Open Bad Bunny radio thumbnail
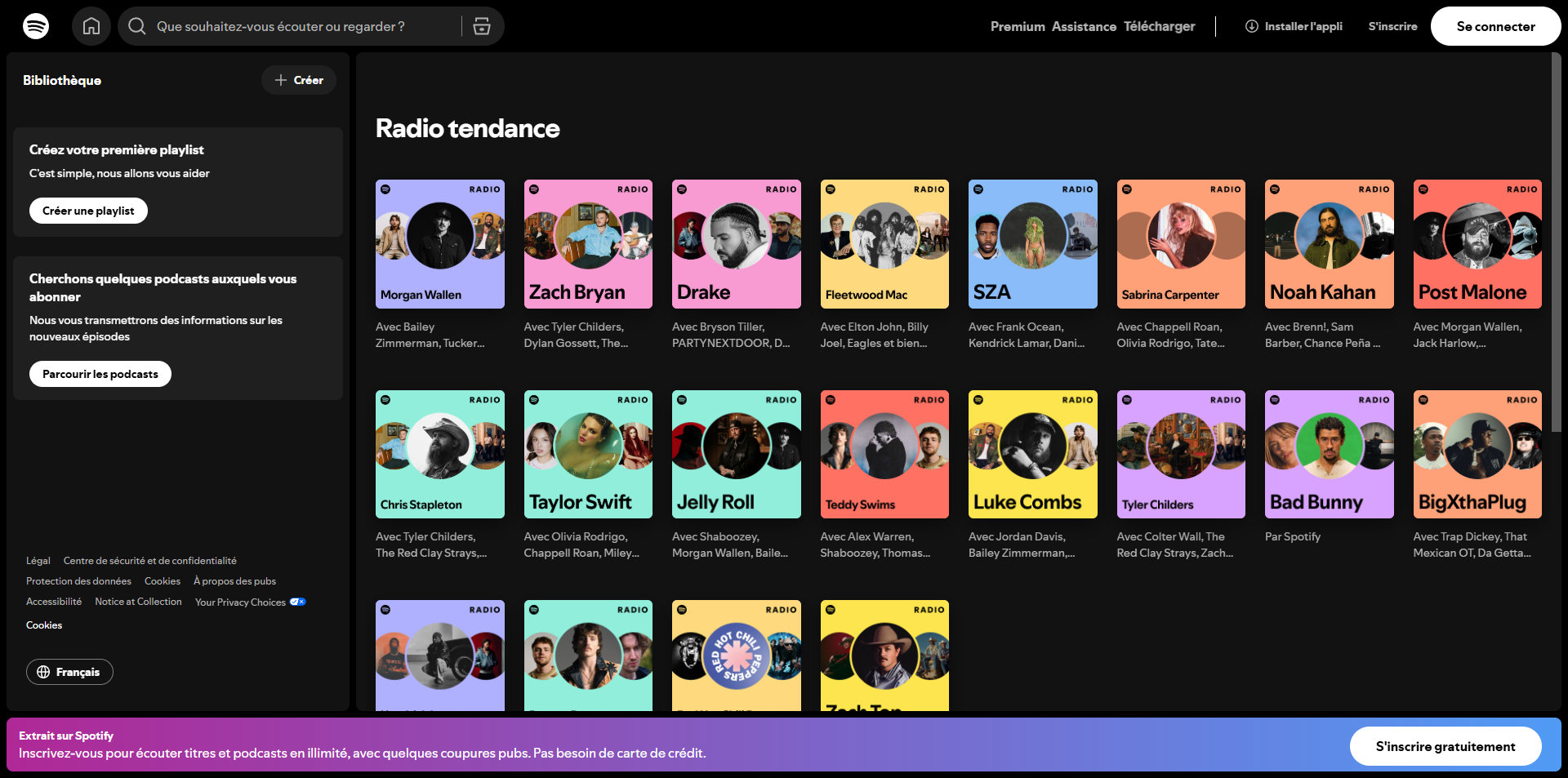 [x=1330, y=454]
